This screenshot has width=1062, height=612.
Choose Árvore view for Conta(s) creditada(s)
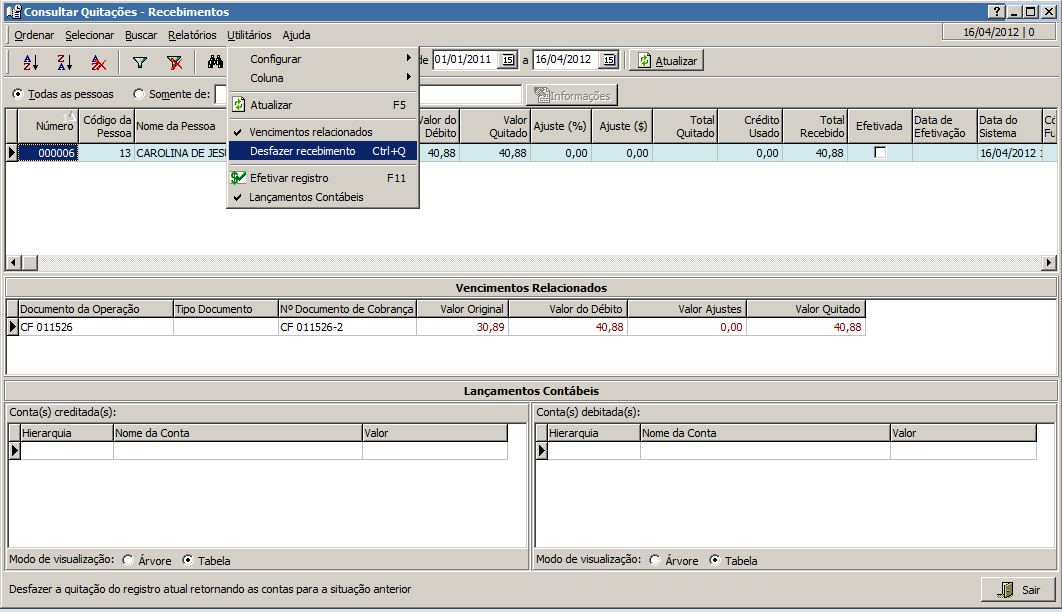pyautogui.click(x=128, y=560)
